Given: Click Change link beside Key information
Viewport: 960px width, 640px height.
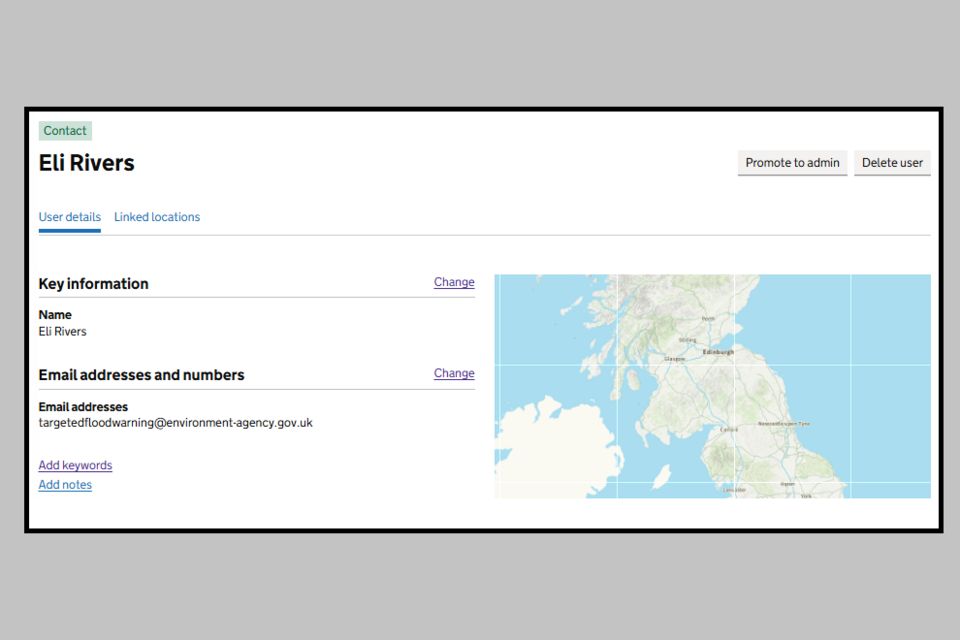Looking at the screenshot, I should pos(454,282).
